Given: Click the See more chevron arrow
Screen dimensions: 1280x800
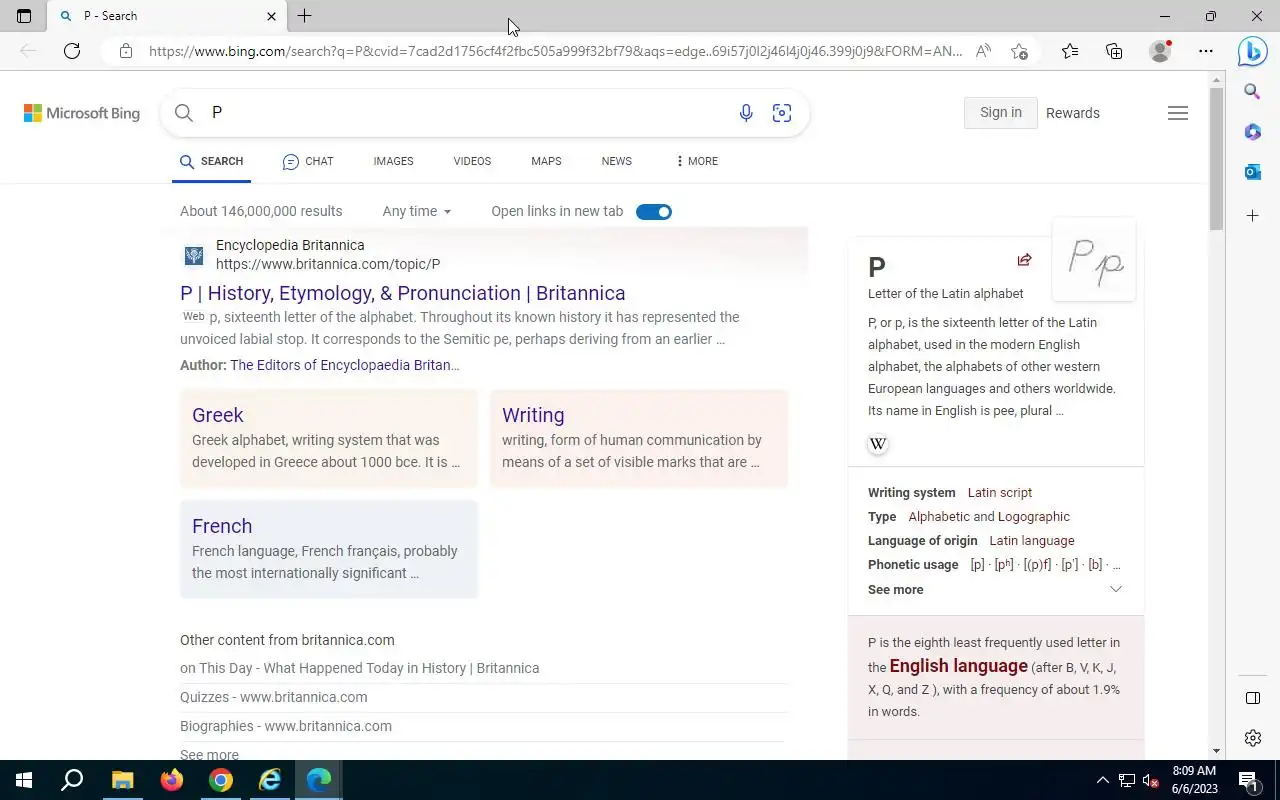Looking at the screenshot, I should point(1116,589).
